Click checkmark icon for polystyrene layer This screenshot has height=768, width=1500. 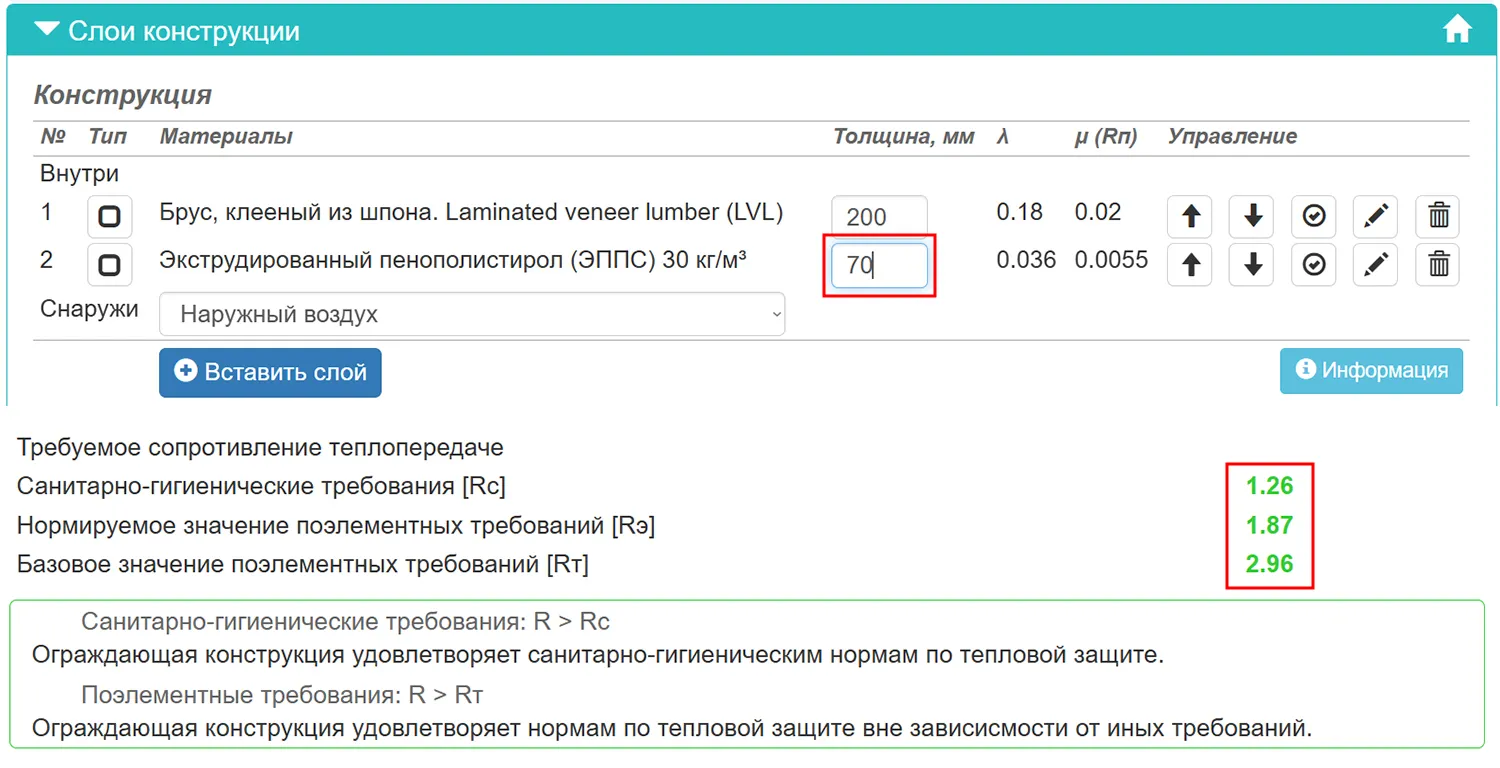pos(1314,264)
